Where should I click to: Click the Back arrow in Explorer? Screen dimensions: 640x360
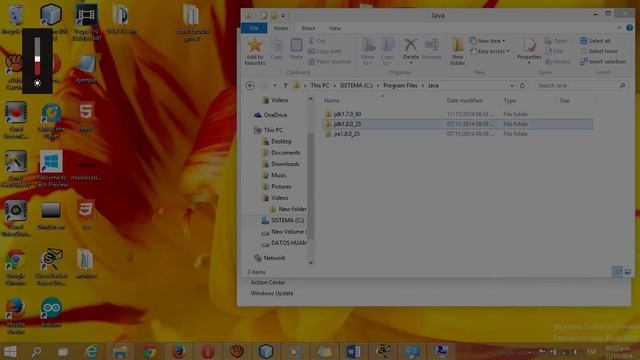(x=251, y=86)
